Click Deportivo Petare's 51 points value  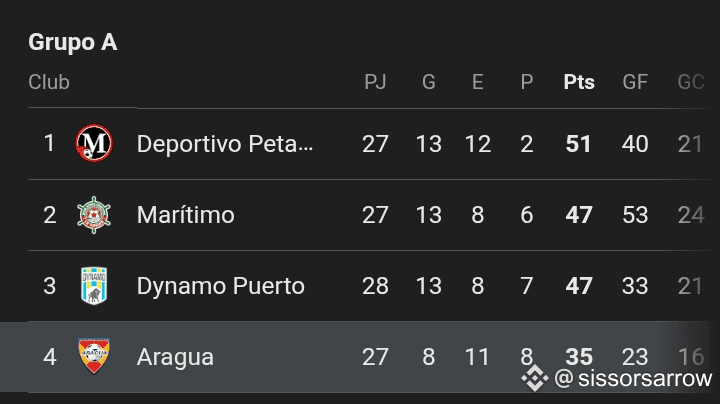pos(579,144)
